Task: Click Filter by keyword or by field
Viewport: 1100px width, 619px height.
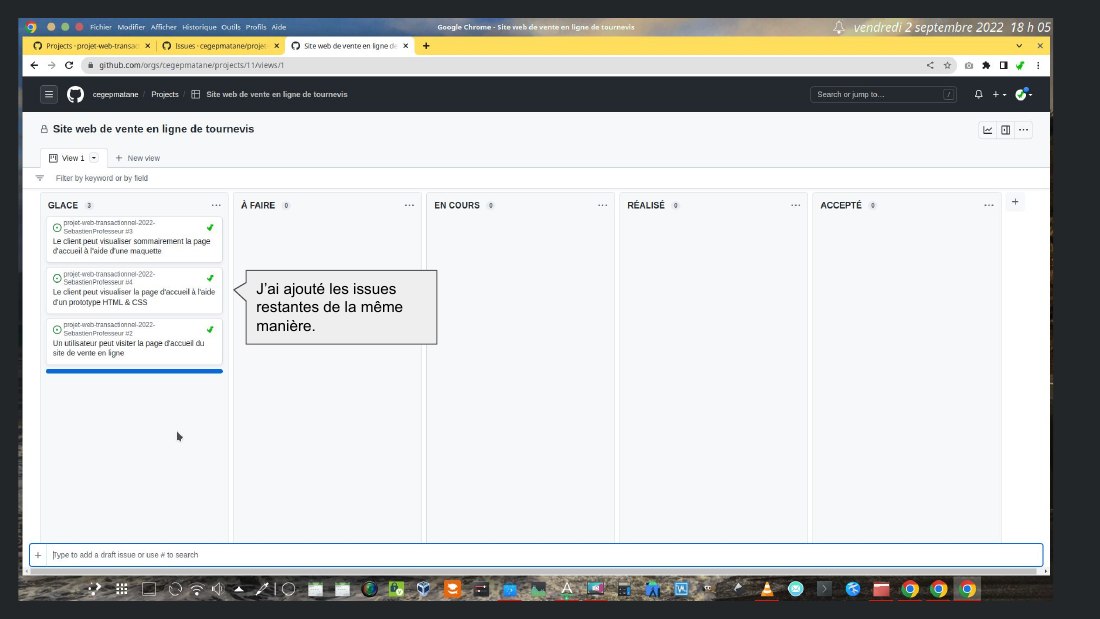Action: click(x=102, y=178)
